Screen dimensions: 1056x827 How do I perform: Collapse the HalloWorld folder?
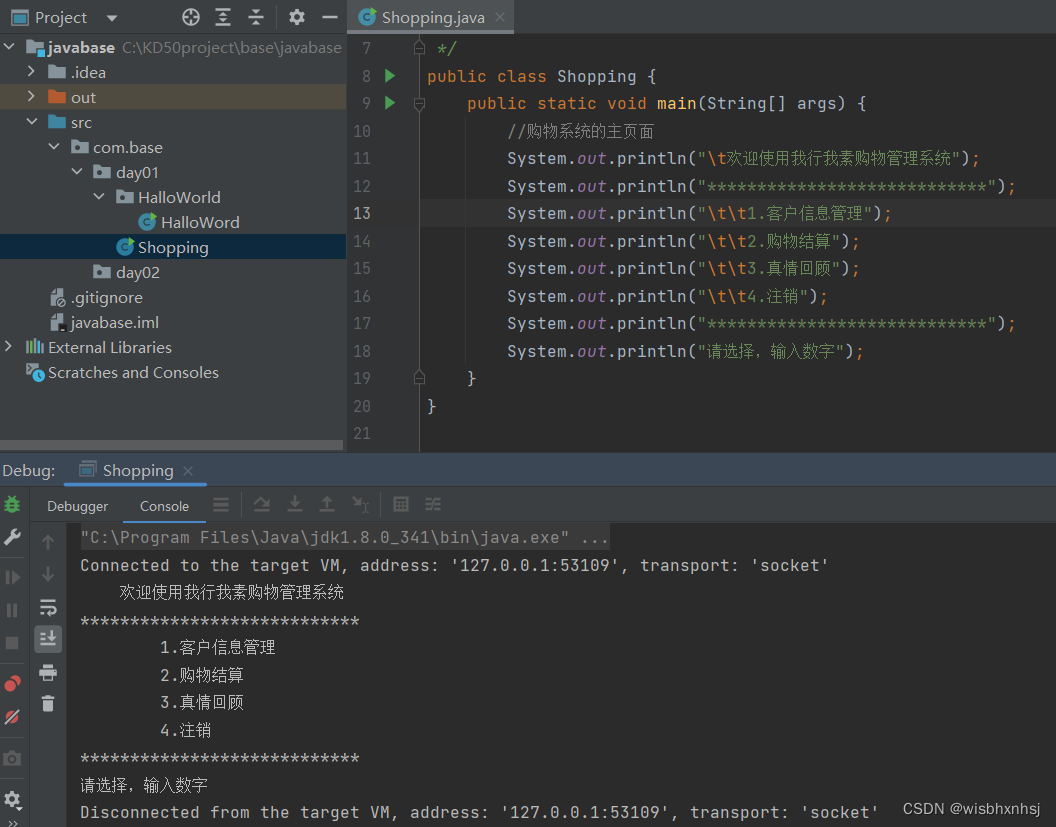click(98, 197)
